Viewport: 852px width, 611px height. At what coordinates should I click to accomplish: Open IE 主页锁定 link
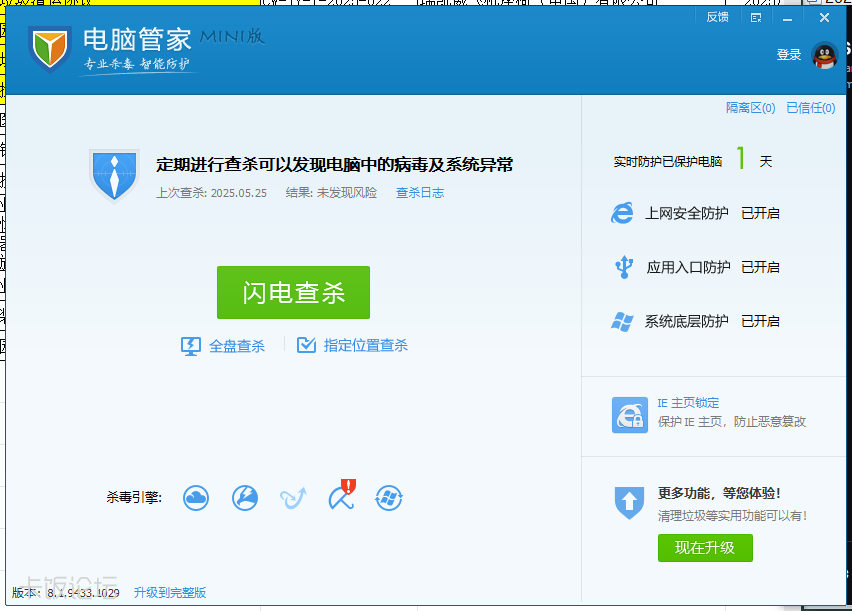[688, 403]
